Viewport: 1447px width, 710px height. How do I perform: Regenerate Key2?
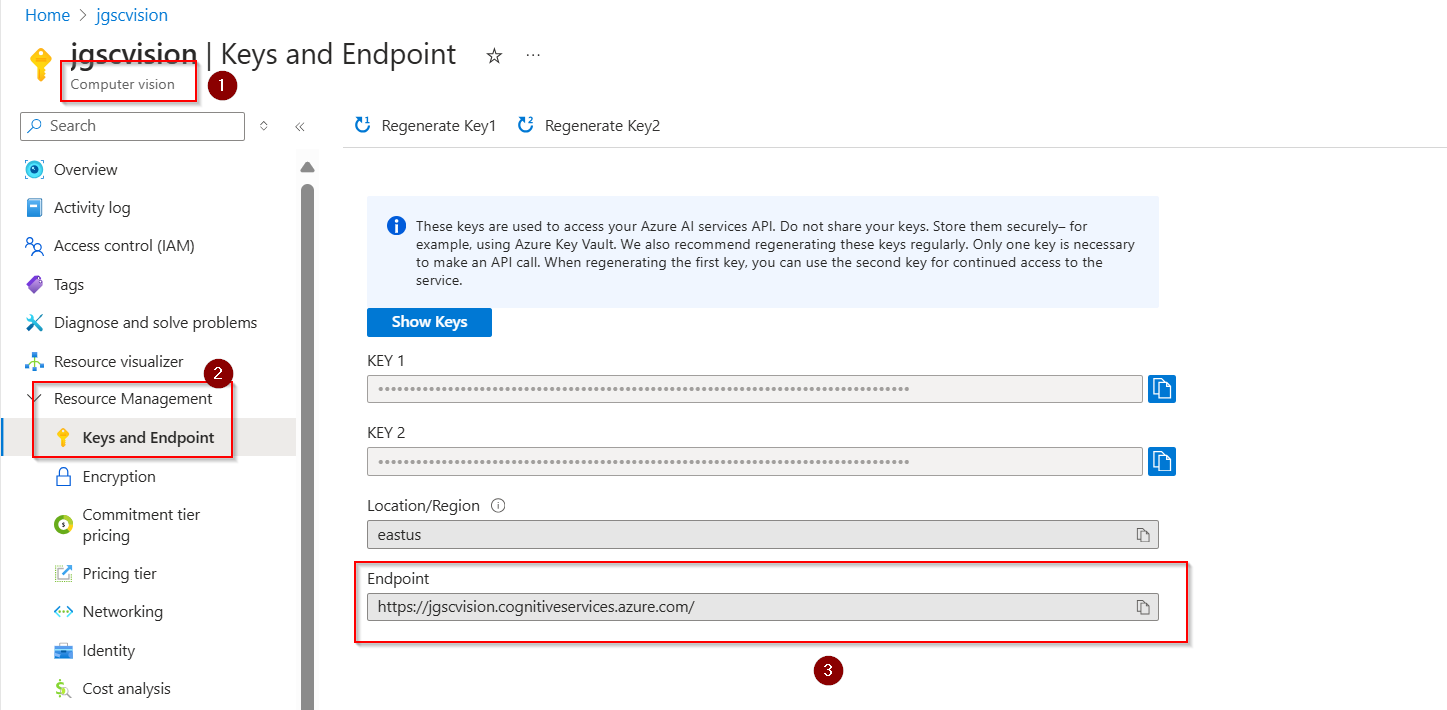pos(588,126)
